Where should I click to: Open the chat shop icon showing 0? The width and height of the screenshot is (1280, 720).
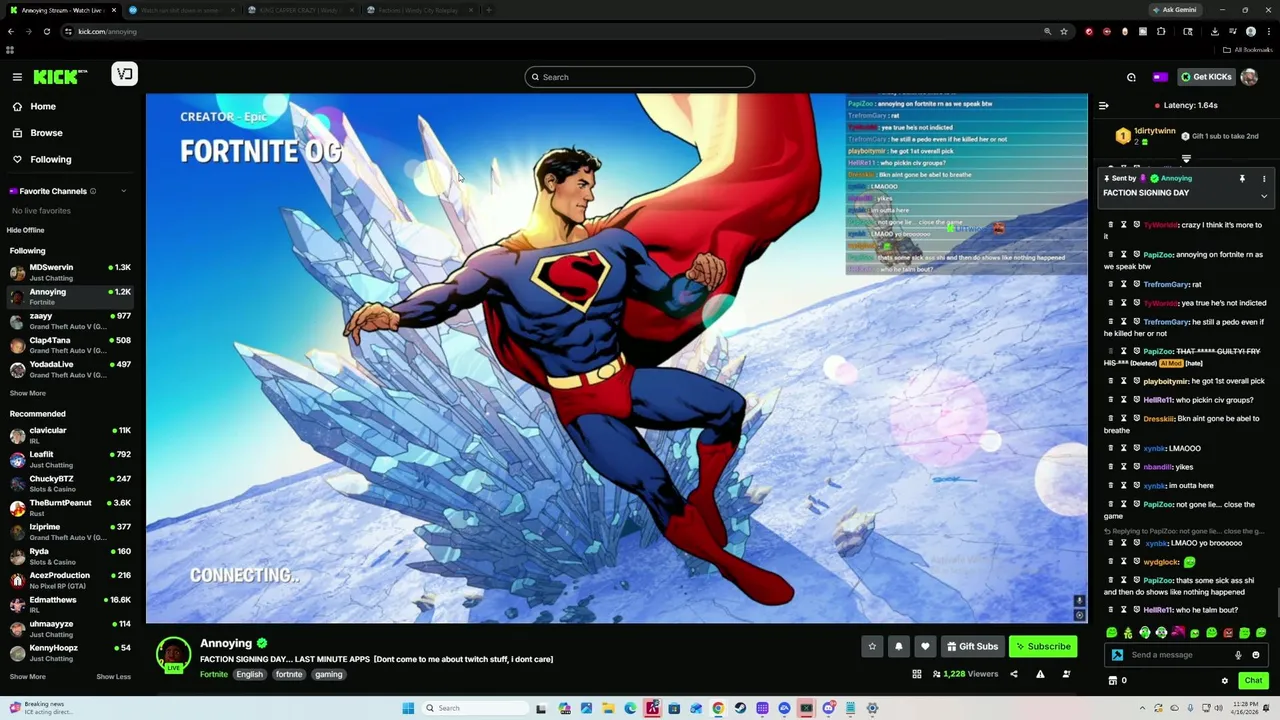(x=1117, y=680)
